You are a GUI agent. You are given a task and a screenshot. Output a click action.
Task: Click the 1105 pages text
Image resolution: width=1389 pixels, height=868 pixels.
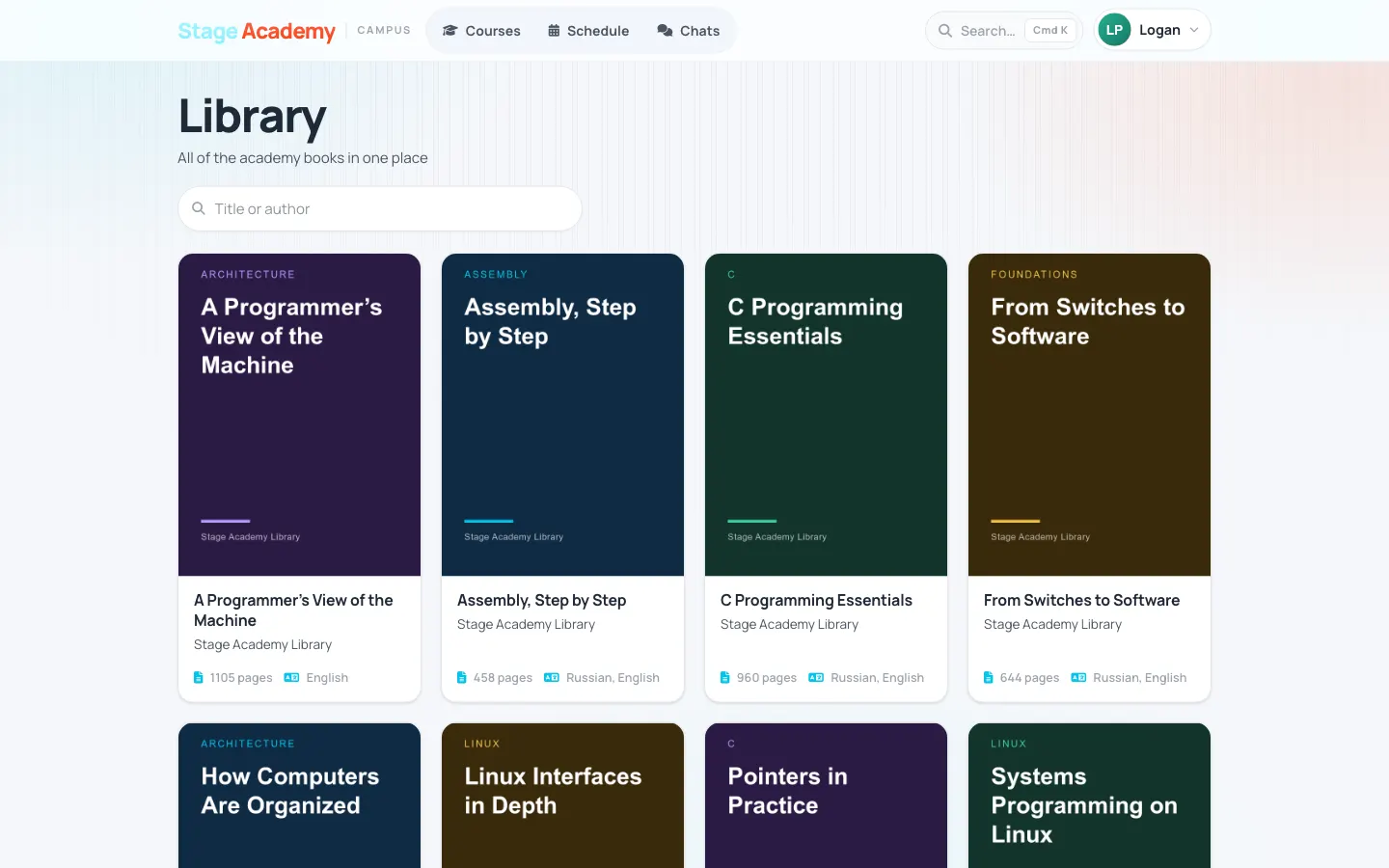pos(241,678)
